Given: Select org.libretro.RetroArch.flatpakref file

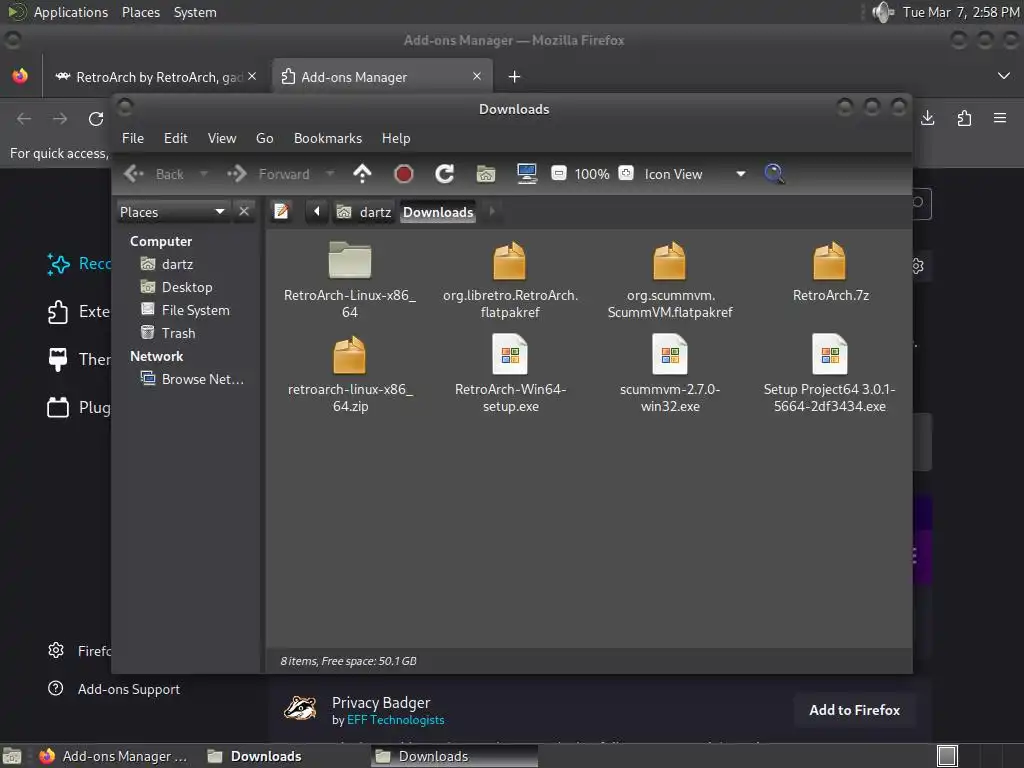Looking at the screenshot, I should click(510, 280).
